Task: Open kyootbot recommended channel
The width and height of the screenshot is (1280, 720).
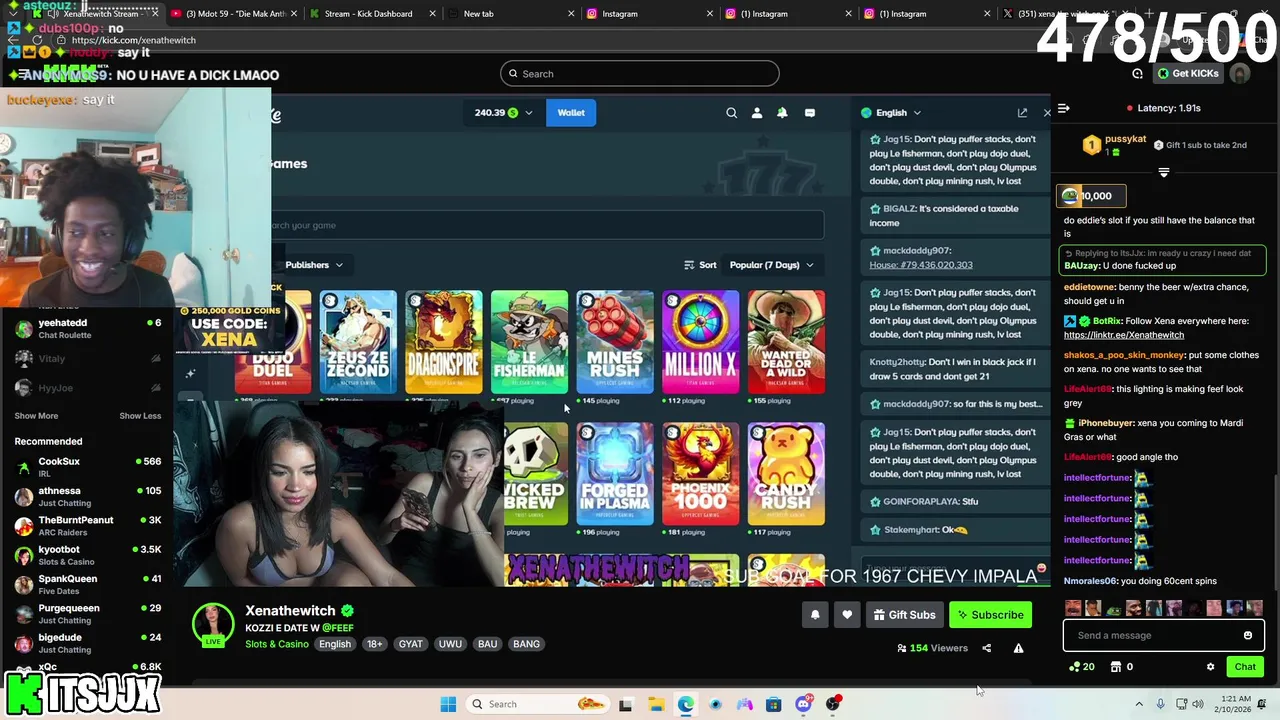Action: point(87,555)
